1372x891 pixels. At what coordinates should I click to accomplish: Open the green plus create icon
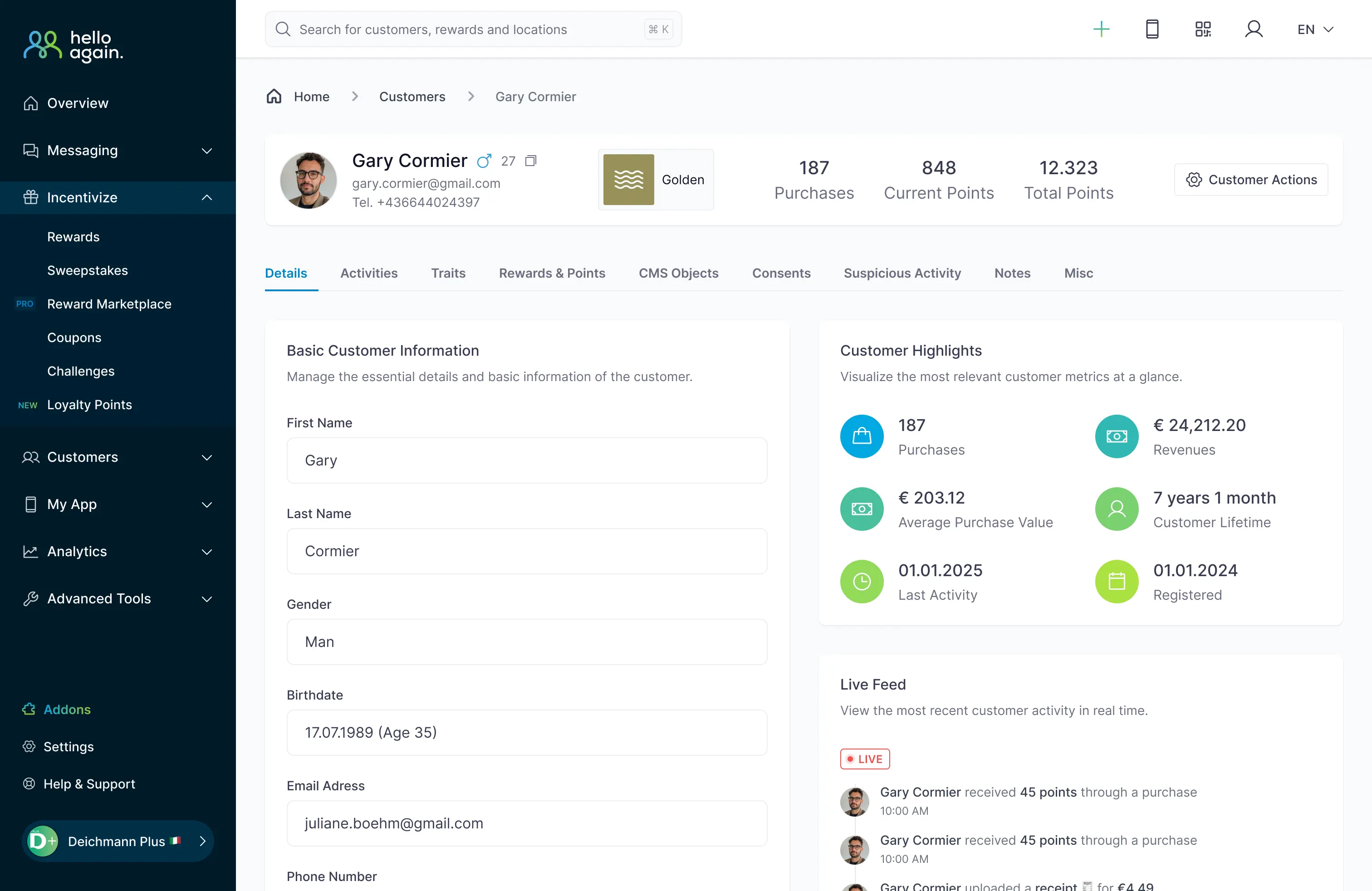[x=1101, y=29]
